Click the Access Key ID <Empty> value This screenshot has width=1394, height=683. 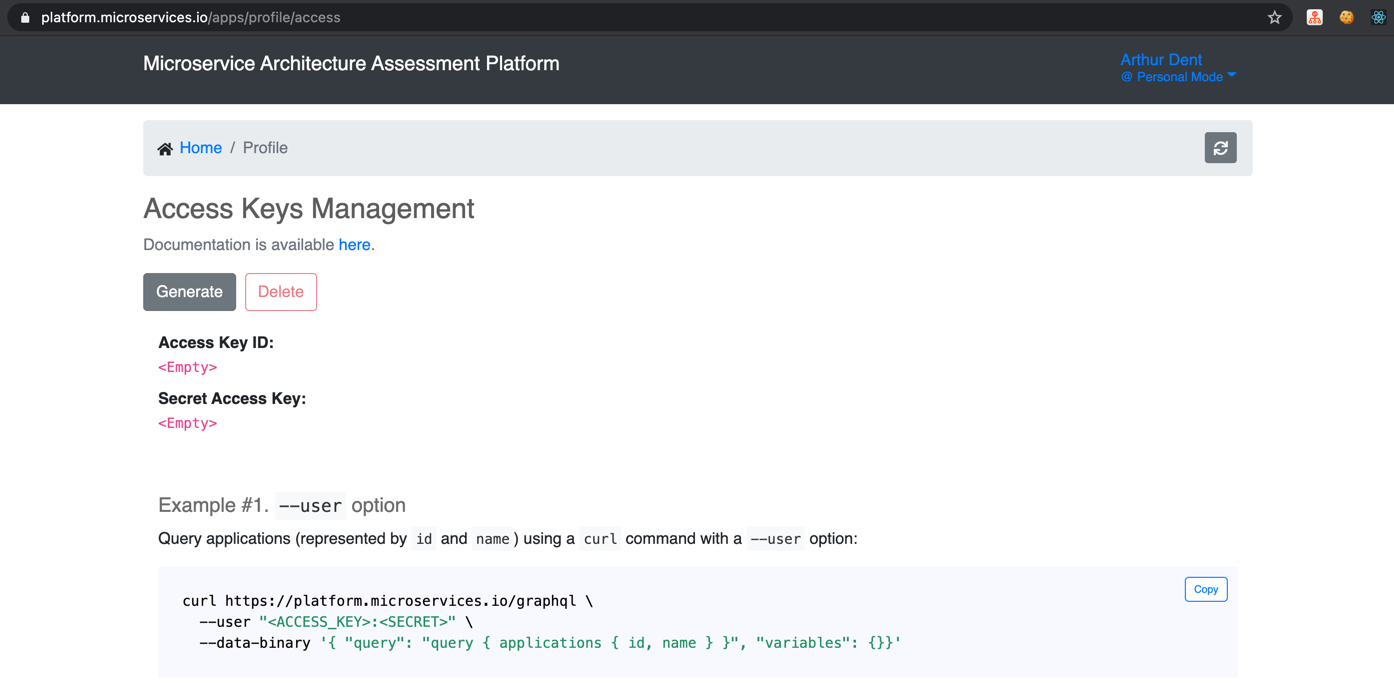[x=188, y=367]
